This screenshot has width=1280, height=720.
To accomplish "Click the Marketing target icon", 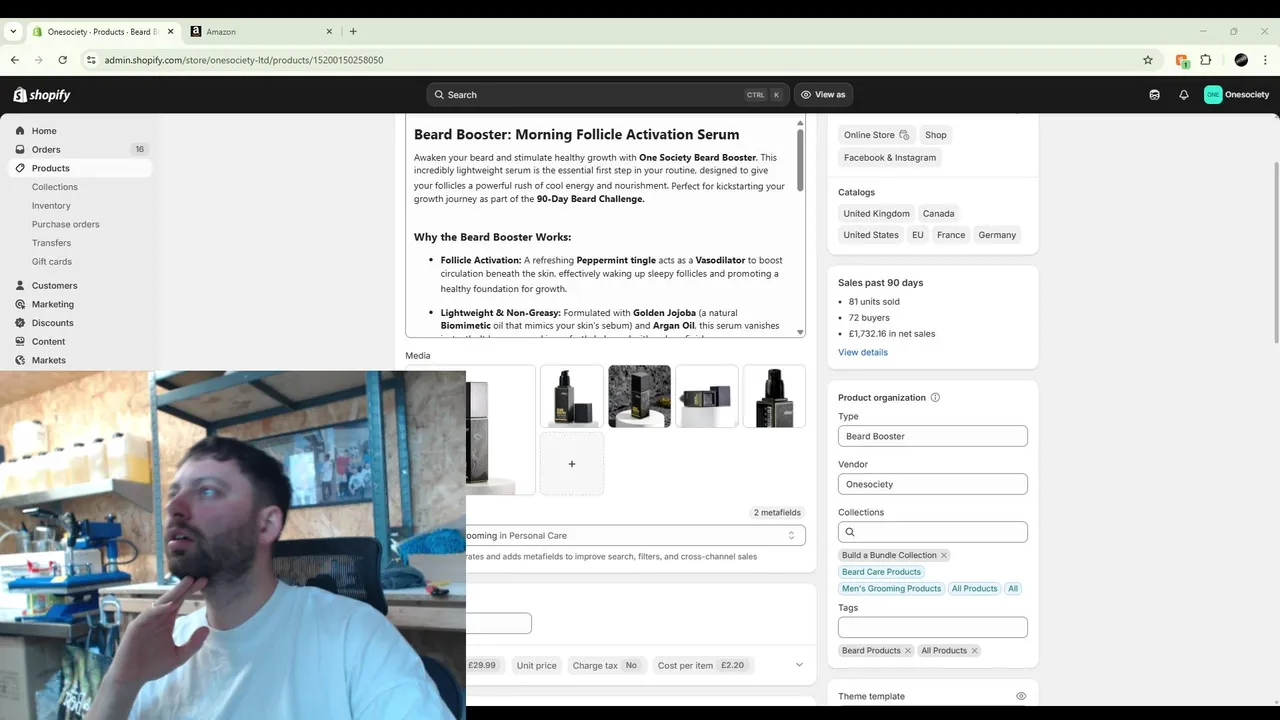I will pos(20,304).
